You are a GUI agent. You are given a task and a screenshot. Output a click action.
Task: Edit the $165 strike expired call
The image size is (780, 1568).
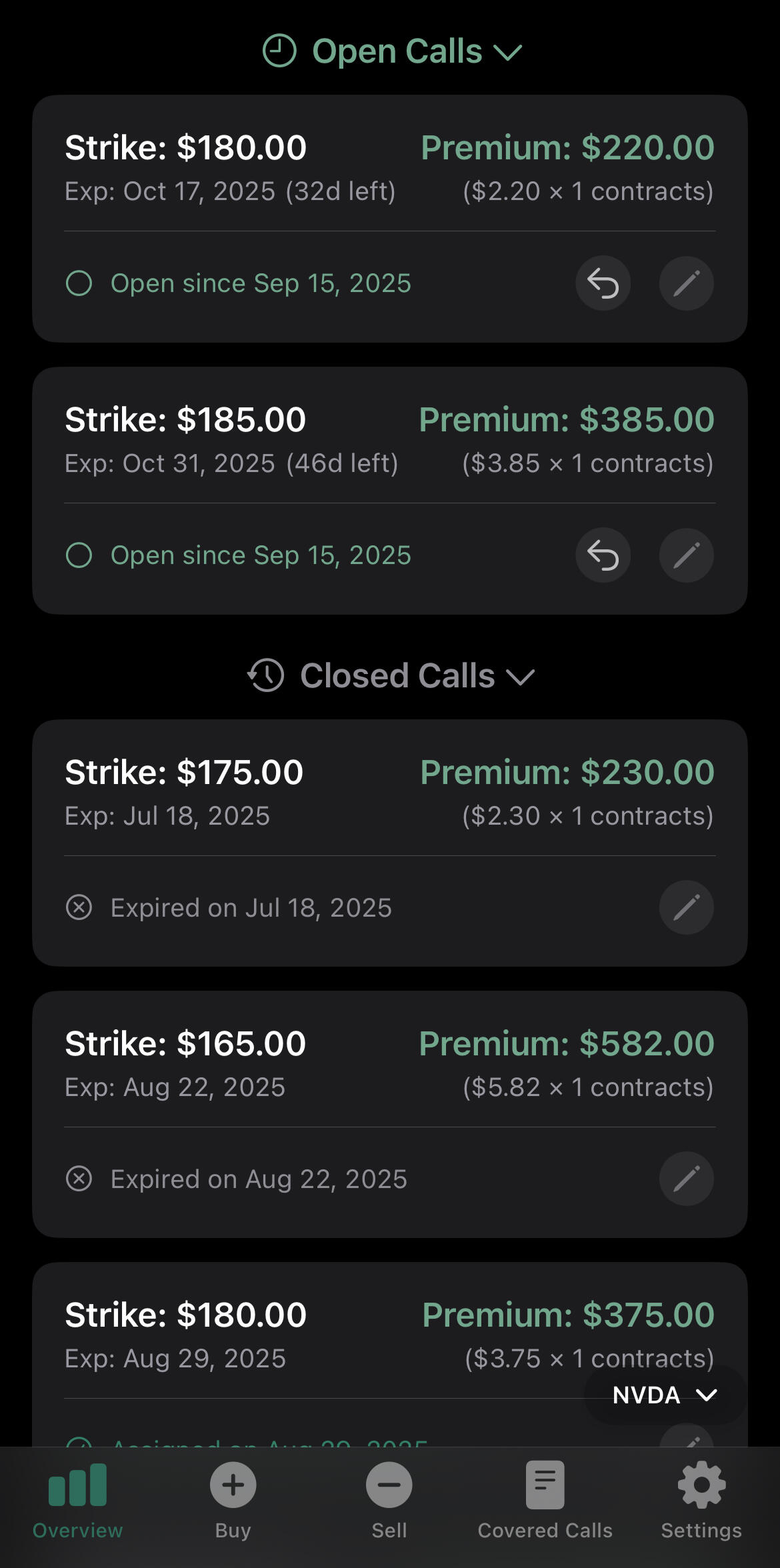pos(686,1179)
